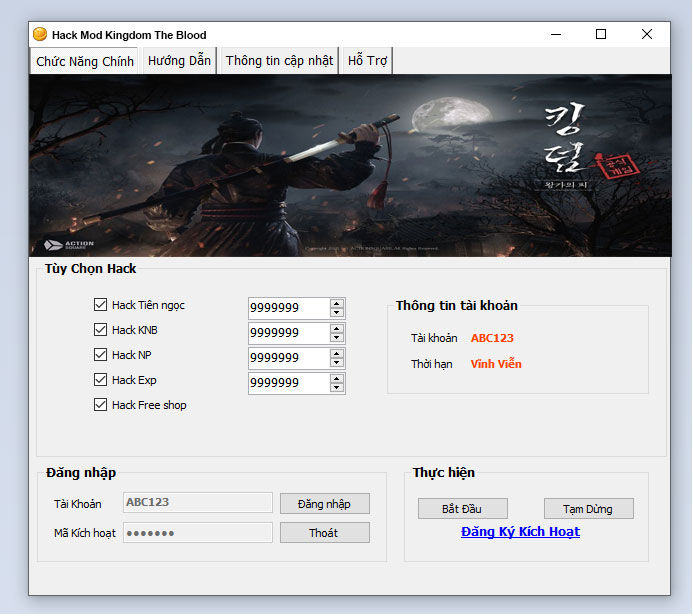Click the Vĩnh Viễn expiry text
This screenshot has width=693, height=616.
[x=496, y=364]
